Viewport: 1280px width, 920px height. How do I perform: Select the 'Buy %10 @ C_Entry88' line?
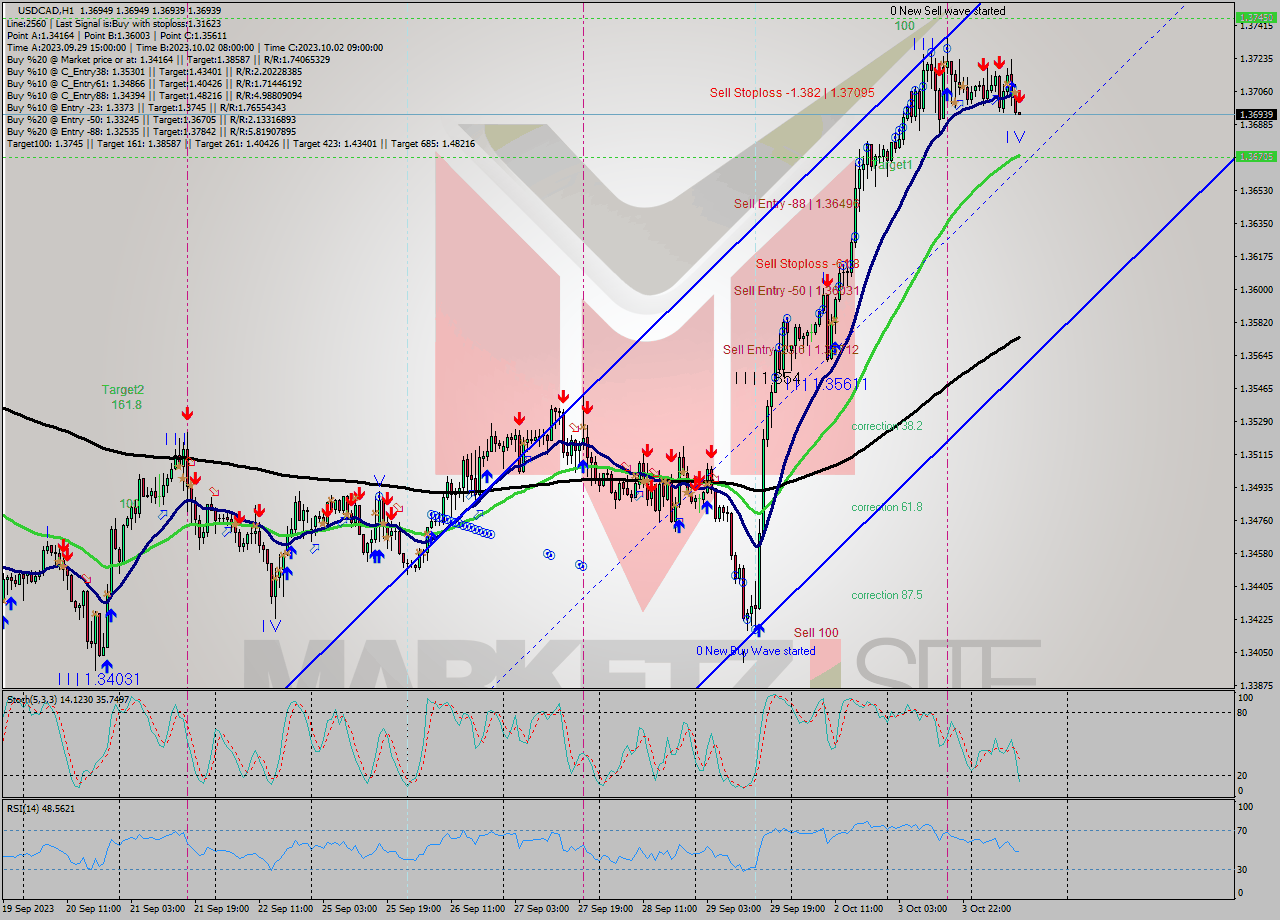pos(154,95)
